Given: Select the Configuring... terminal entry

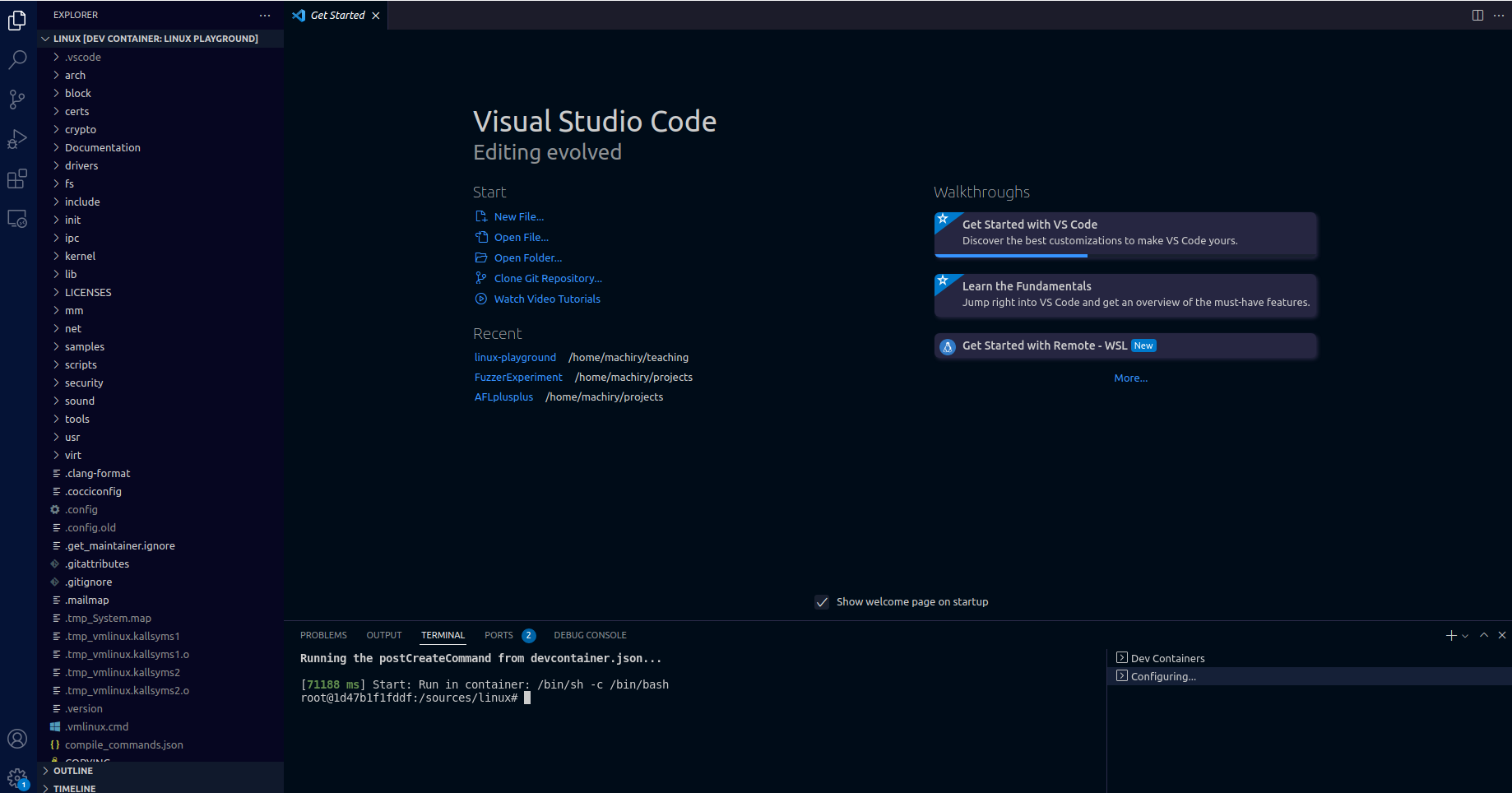Looking at the screenshot, I should (1309, 676).
